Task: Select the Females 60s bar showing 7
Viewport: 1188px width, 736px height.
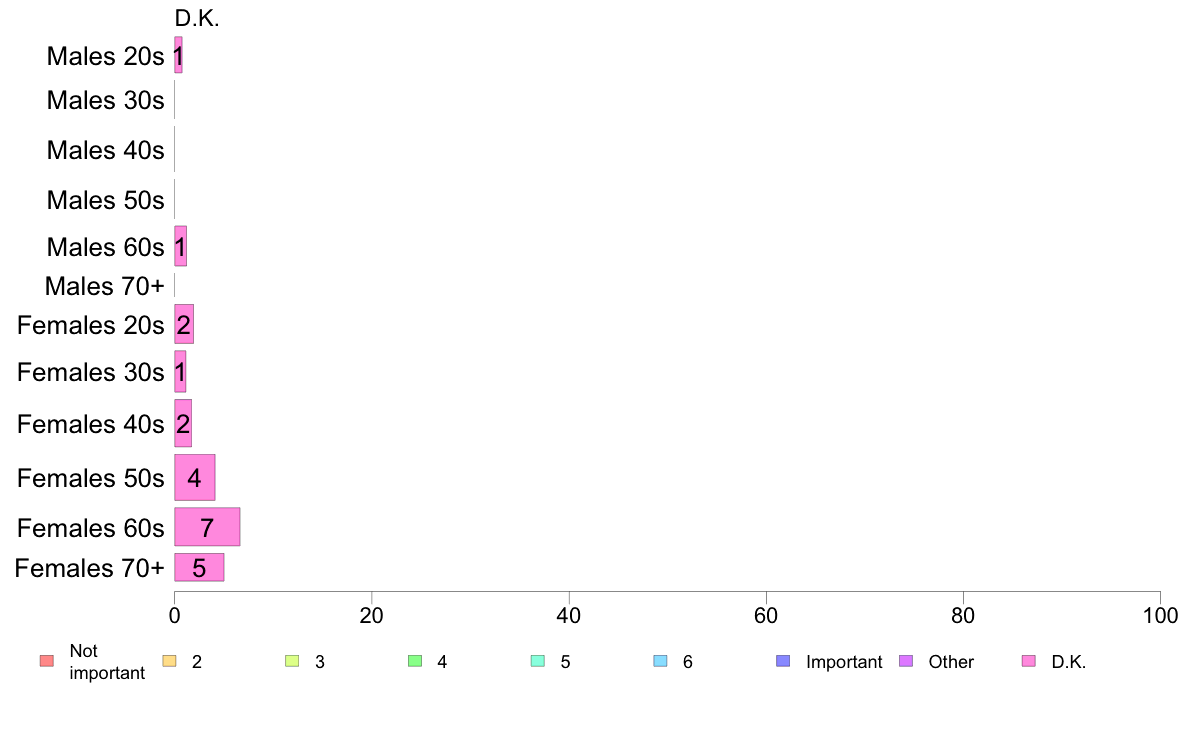Action: [207, 527]
